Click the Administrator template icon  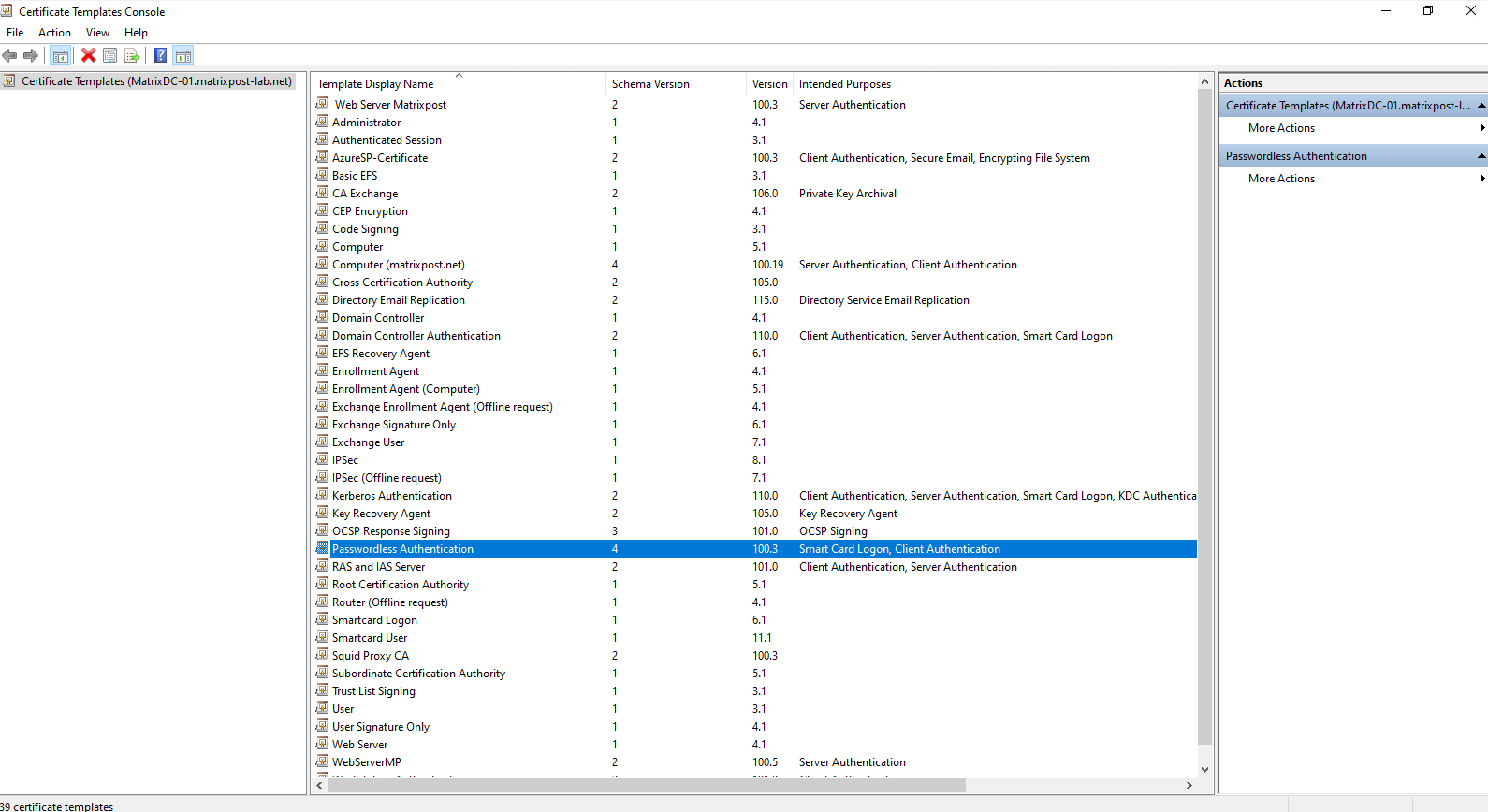coord(323,122)
